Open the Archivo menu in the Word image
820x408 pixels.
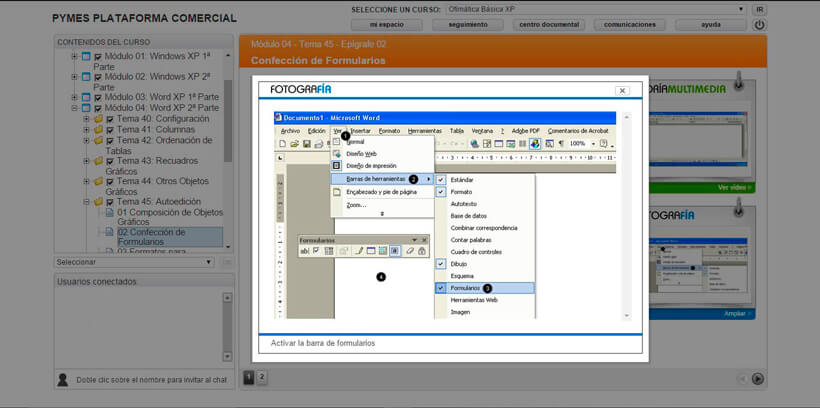[x=290, y=131]
